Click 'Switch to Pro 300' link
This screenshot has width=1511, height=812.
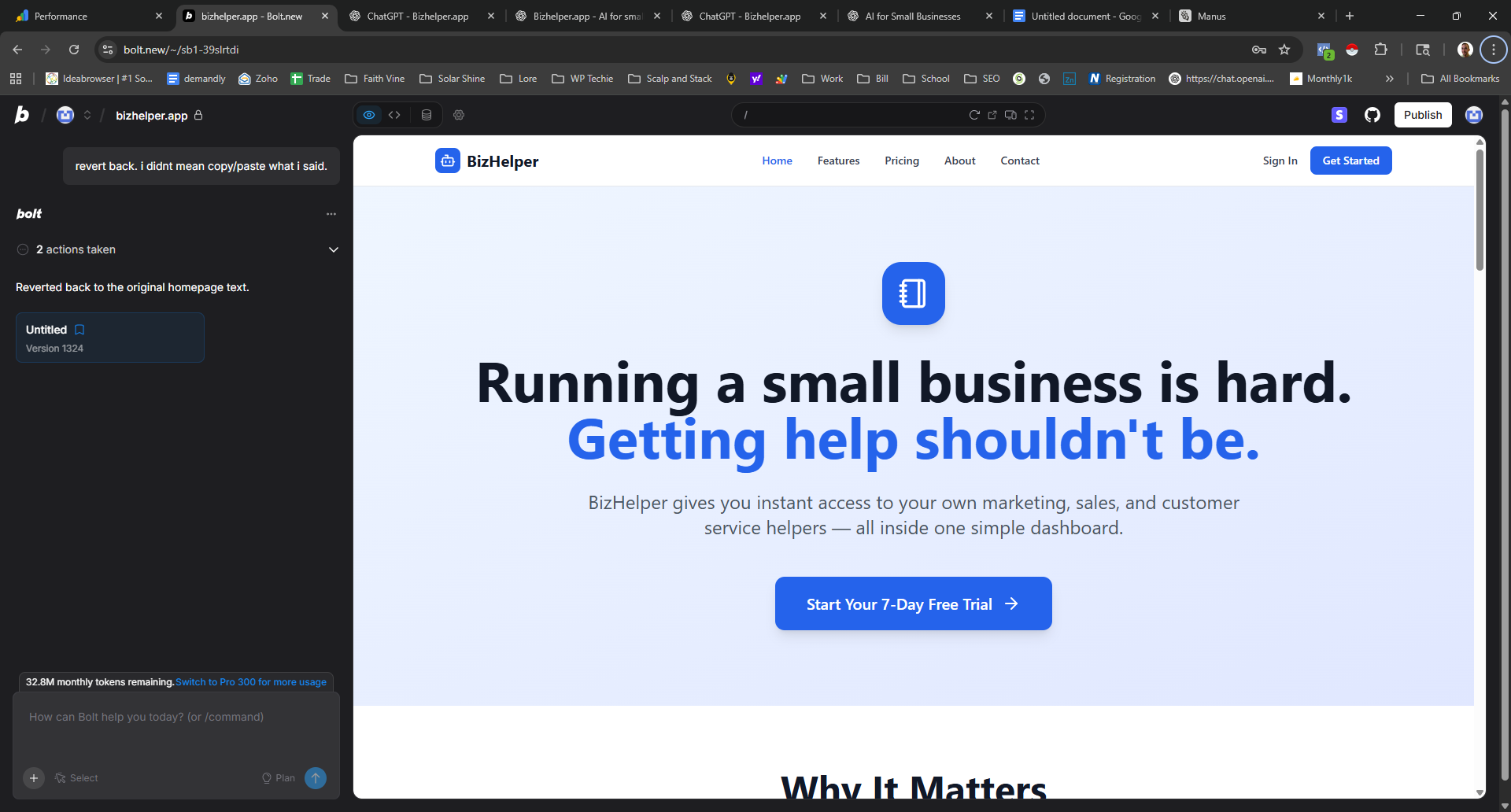[250, 682]
